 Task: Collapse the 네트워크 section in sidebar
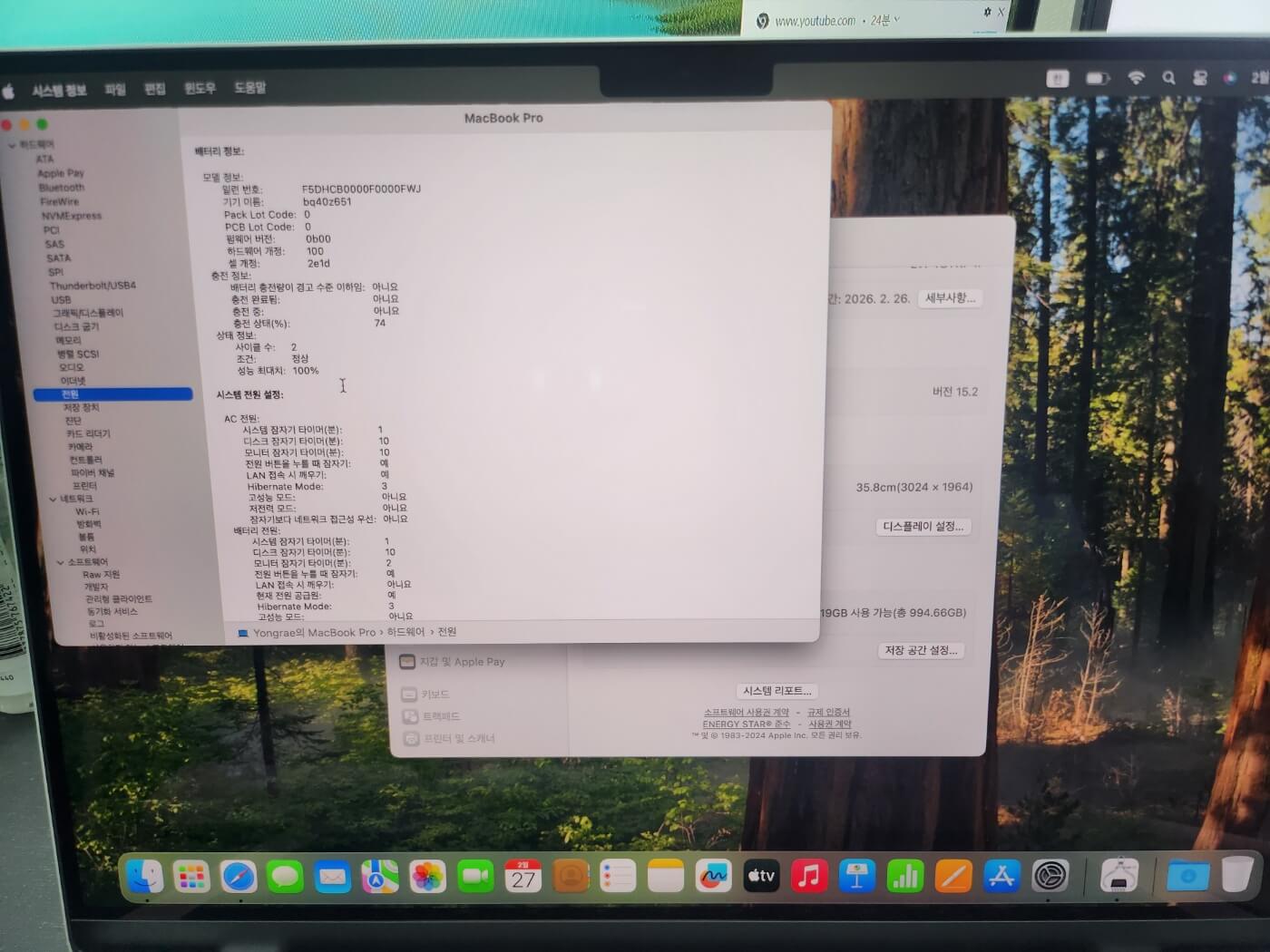[x=53, y=500]
